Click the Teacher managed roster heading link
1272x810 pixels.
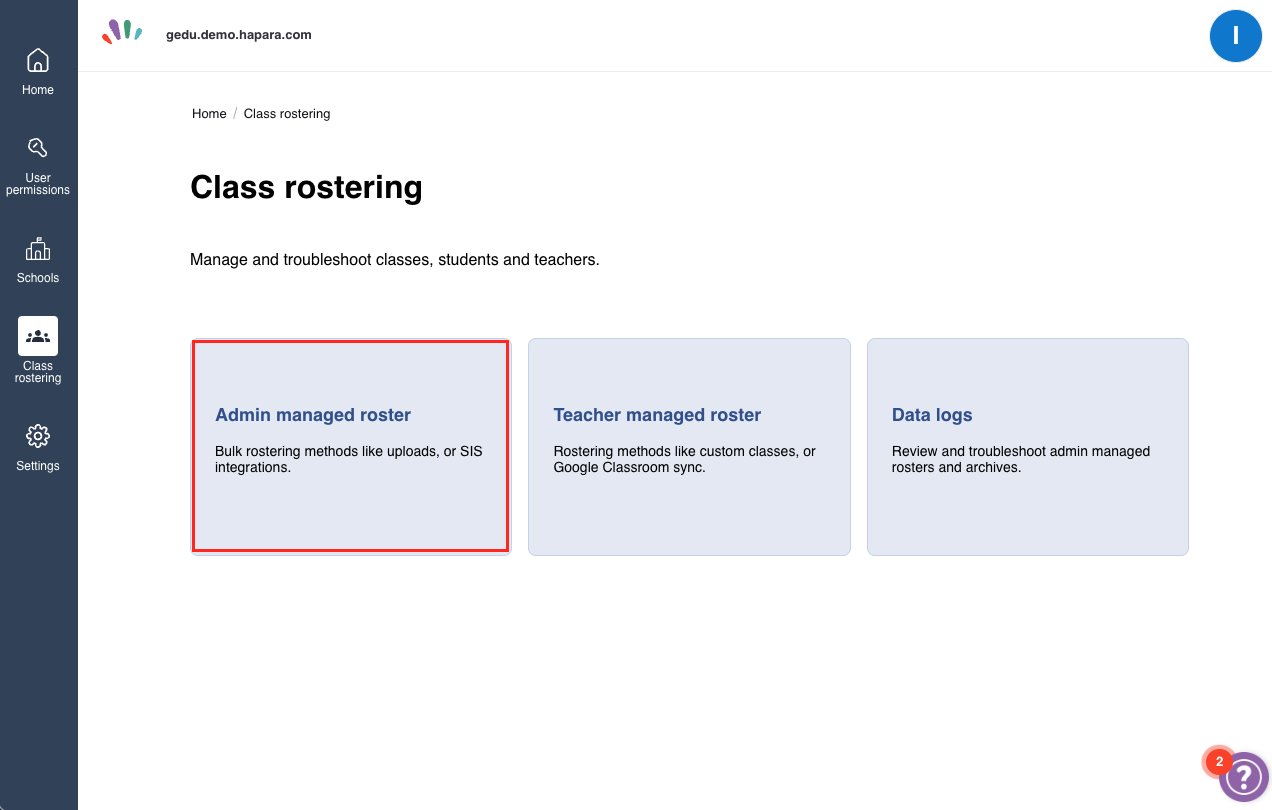(659, 415)
